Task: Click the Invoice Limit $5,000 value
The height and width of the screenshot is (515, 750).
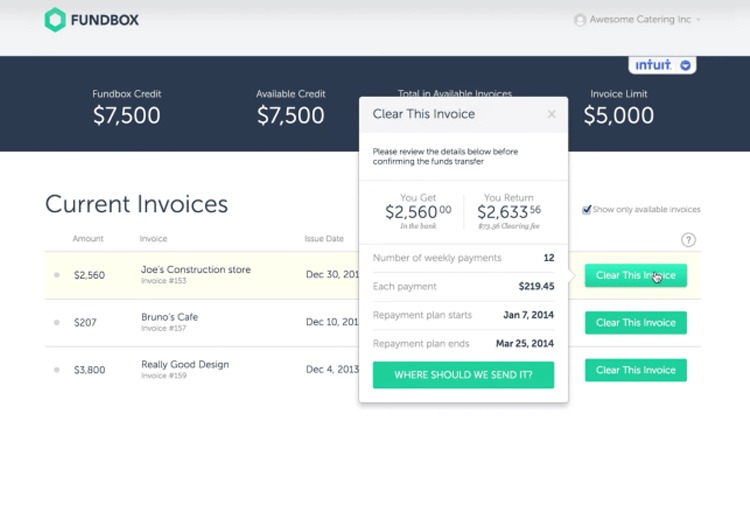Action: pyautogui.click(x=618, y=115)
